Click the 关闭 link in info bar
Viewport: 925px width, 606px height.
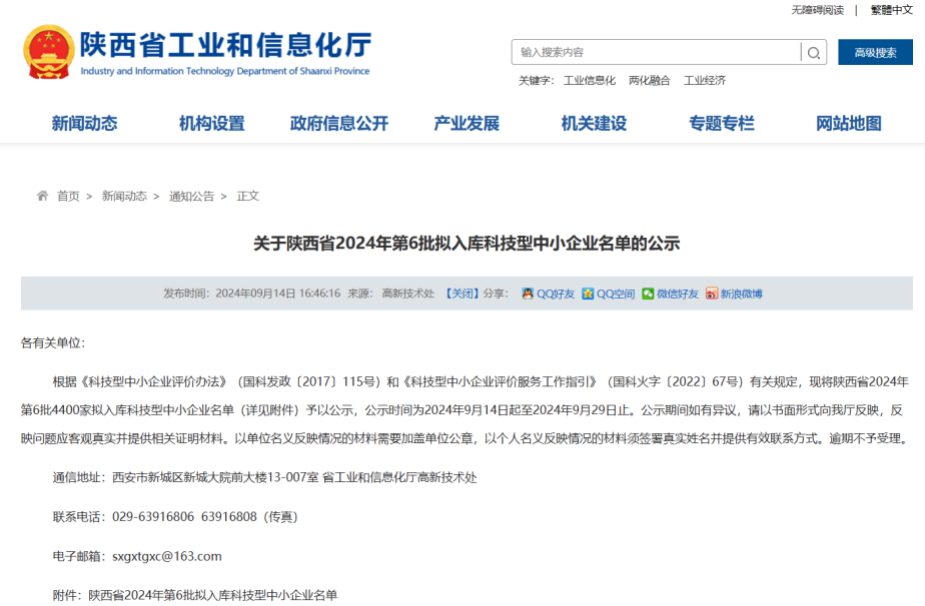[461, 294]
